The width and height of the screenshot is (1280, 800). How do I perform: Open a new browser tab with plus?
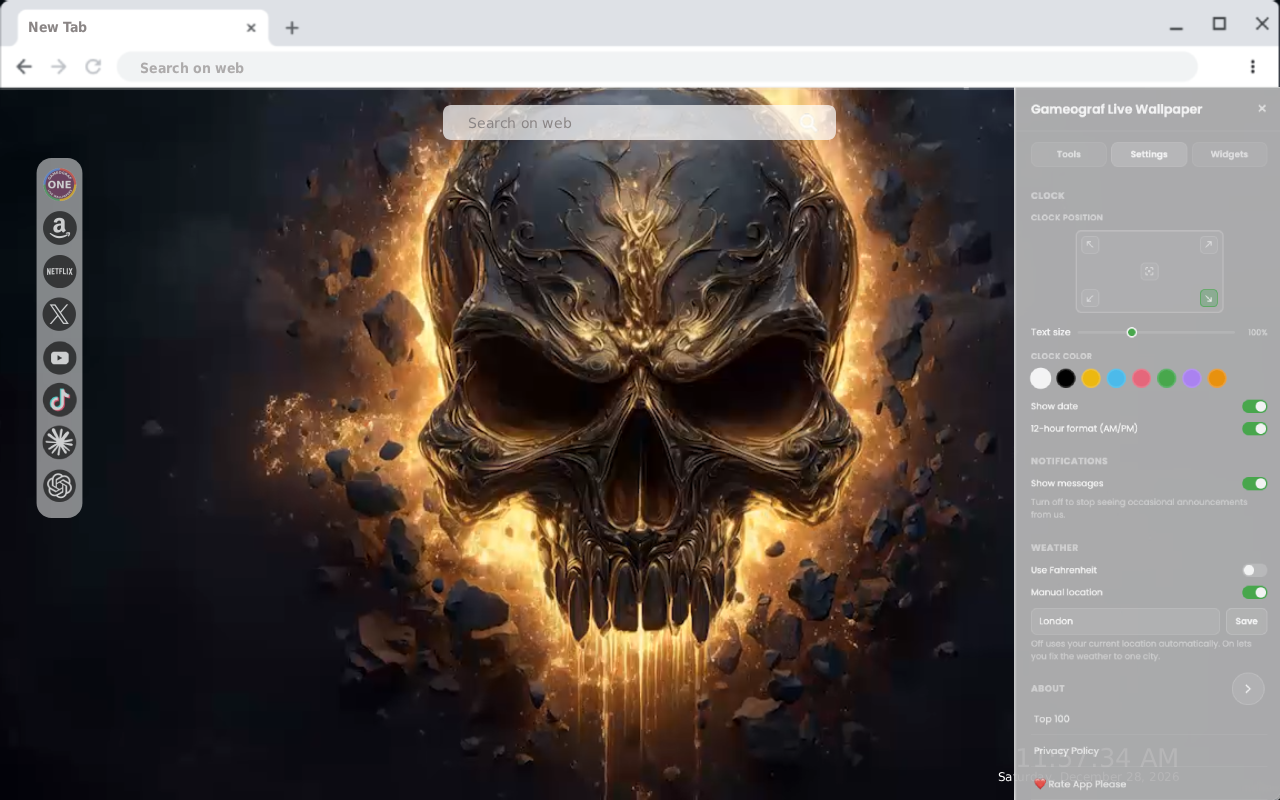tap(292, 28)
